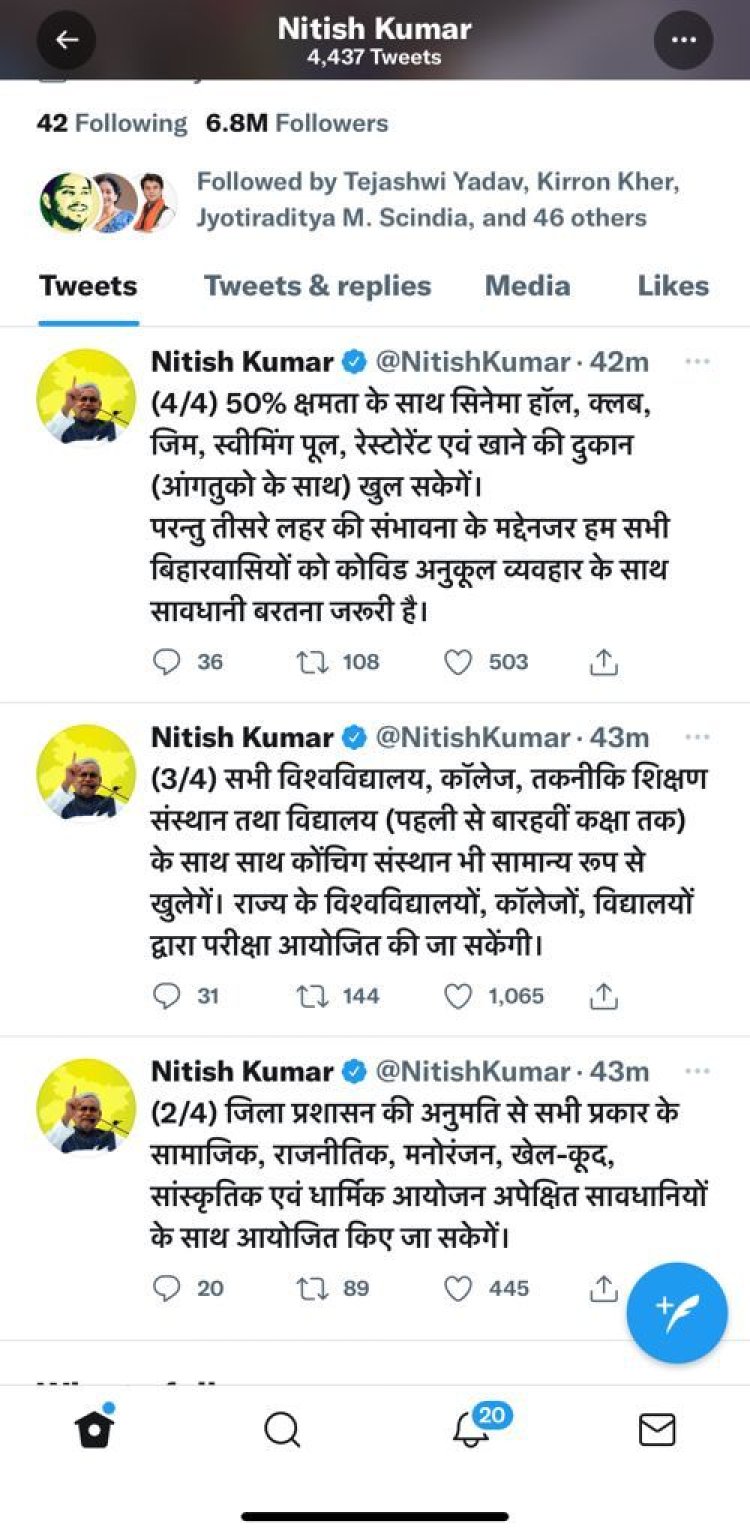Reply to the (4/4) tweet
750x1536 pixels.
(x=168, y=662)
